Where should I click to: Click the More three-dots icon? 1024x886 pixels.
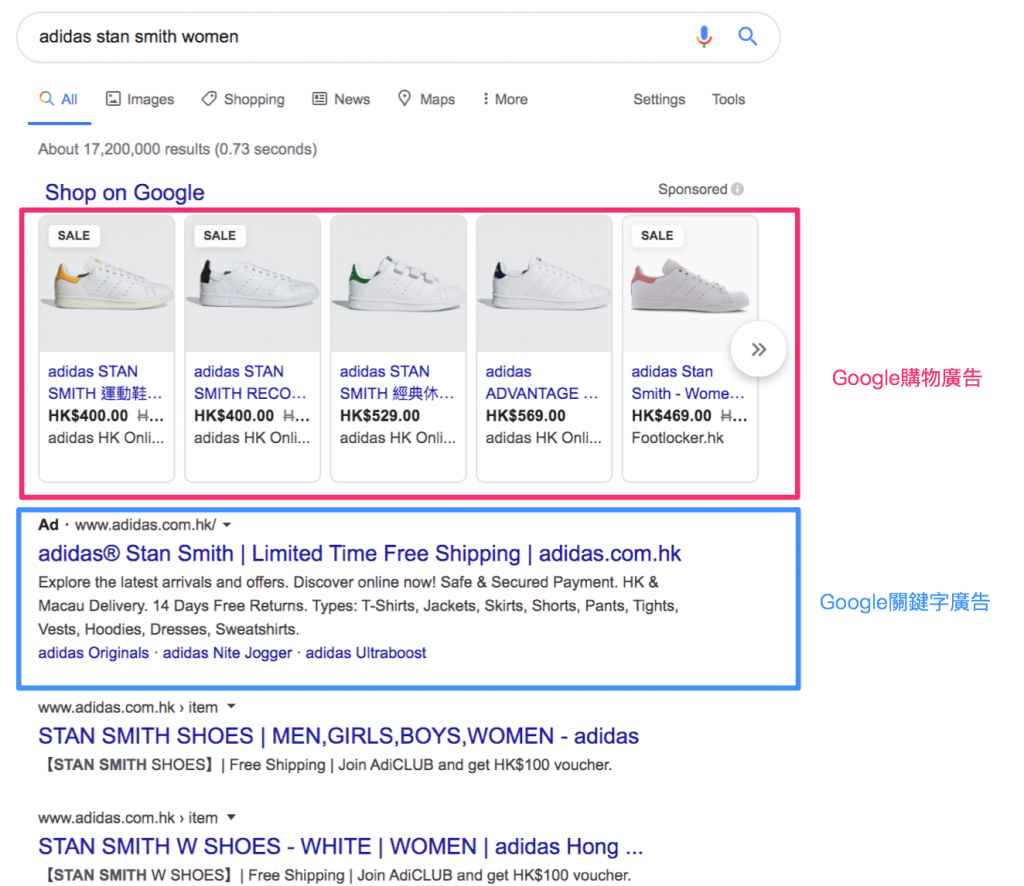pyautogui.click(x=485, y=99)
